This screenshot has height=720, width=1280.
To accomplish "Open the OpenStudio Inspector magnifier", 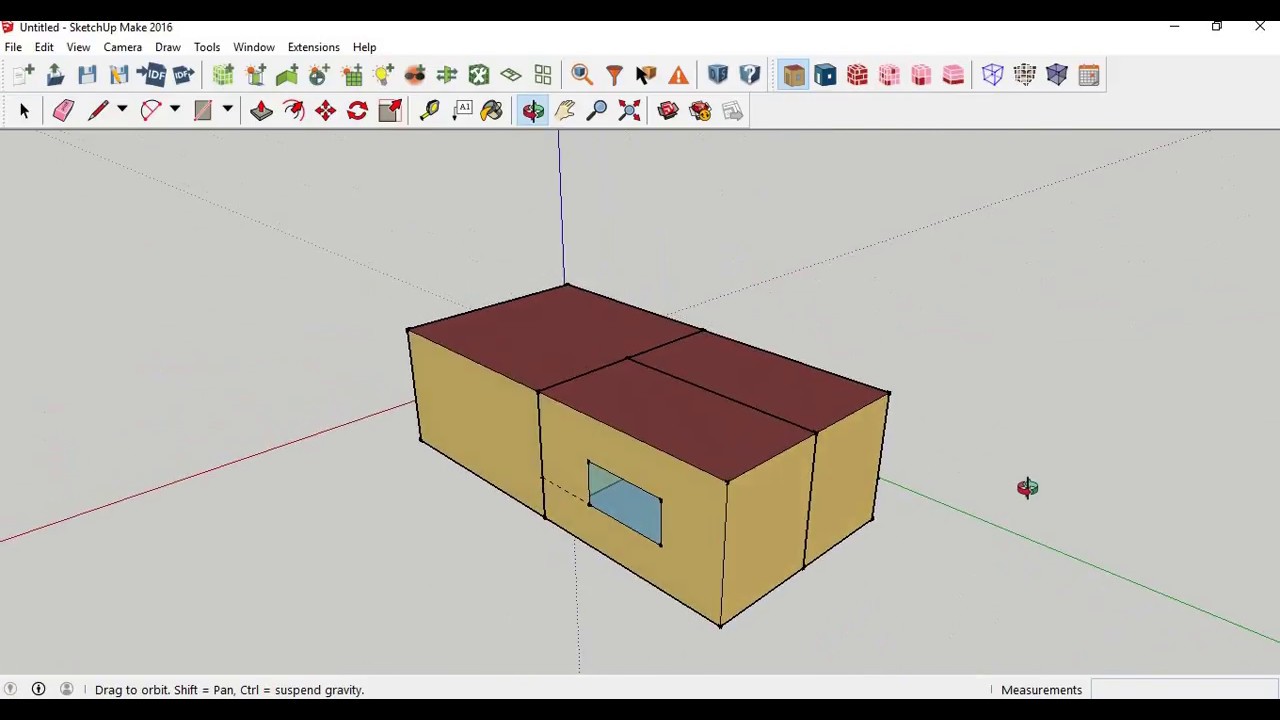I will pos(582,75).
